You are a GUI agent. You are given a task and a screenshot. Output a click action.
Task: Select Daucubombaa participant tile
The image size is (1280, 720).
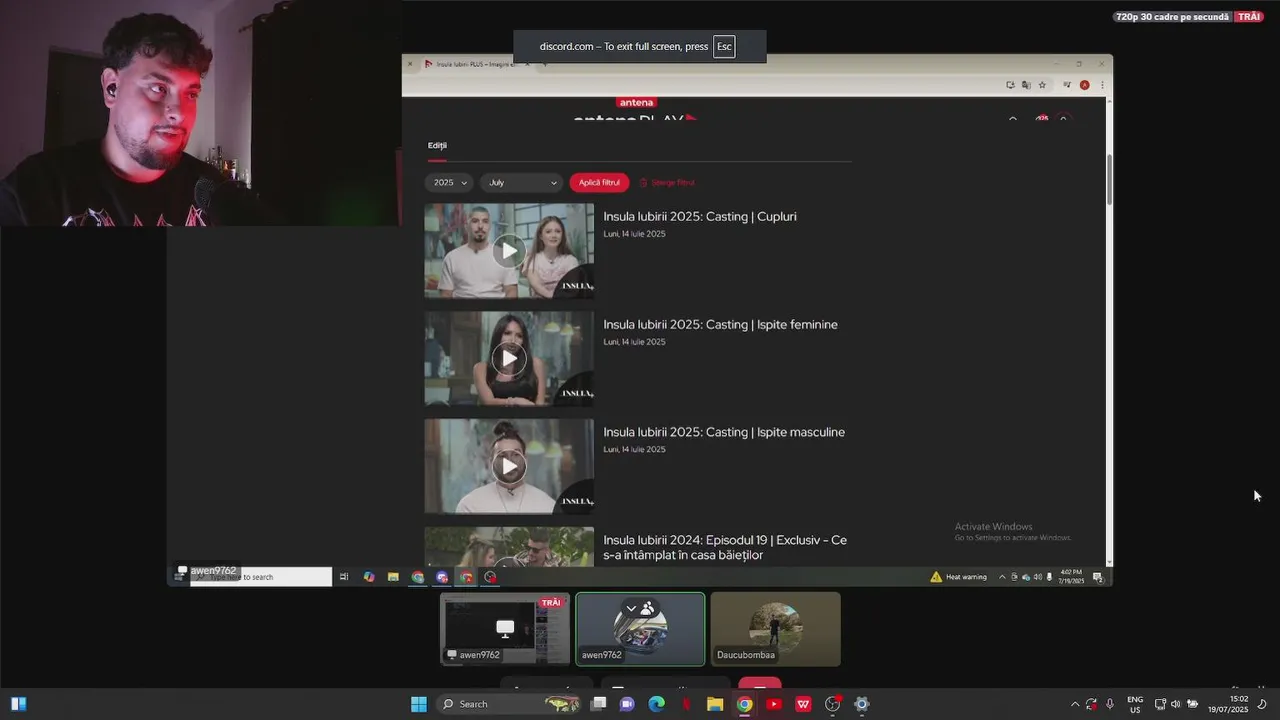tap(775, 629)
